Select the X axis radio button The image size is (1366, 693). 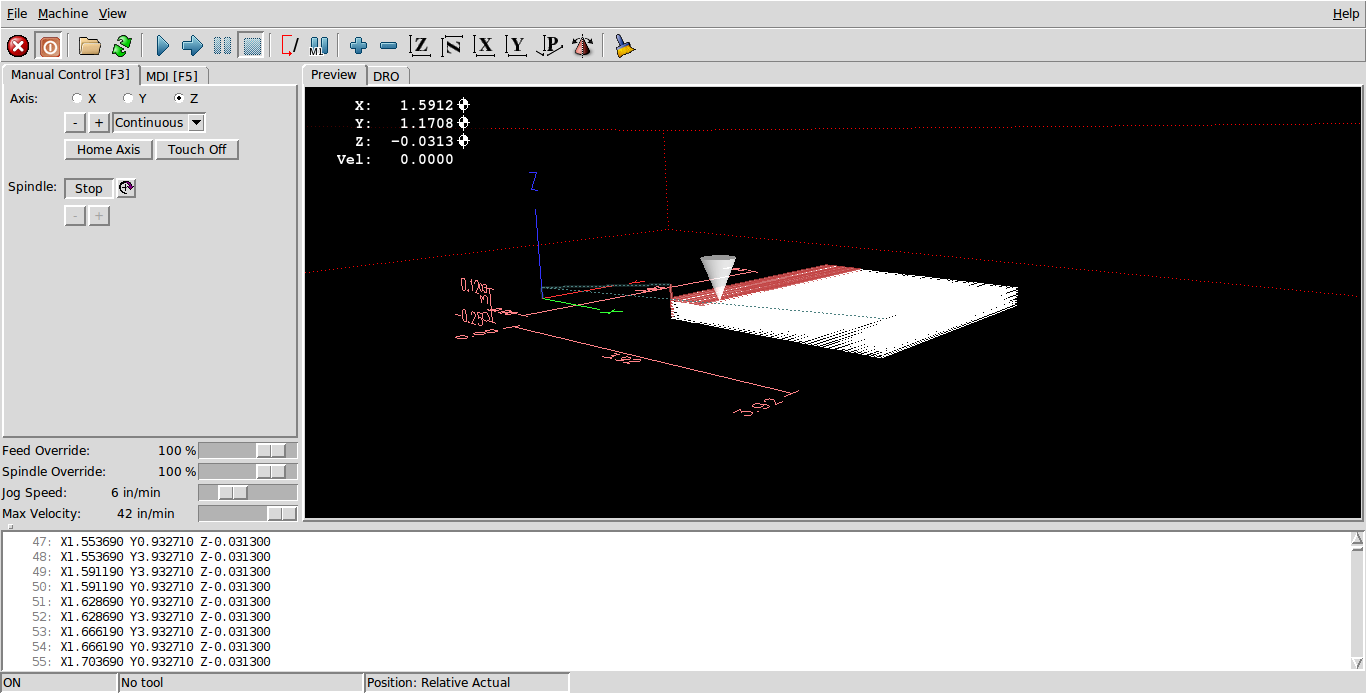click(78, 99)
